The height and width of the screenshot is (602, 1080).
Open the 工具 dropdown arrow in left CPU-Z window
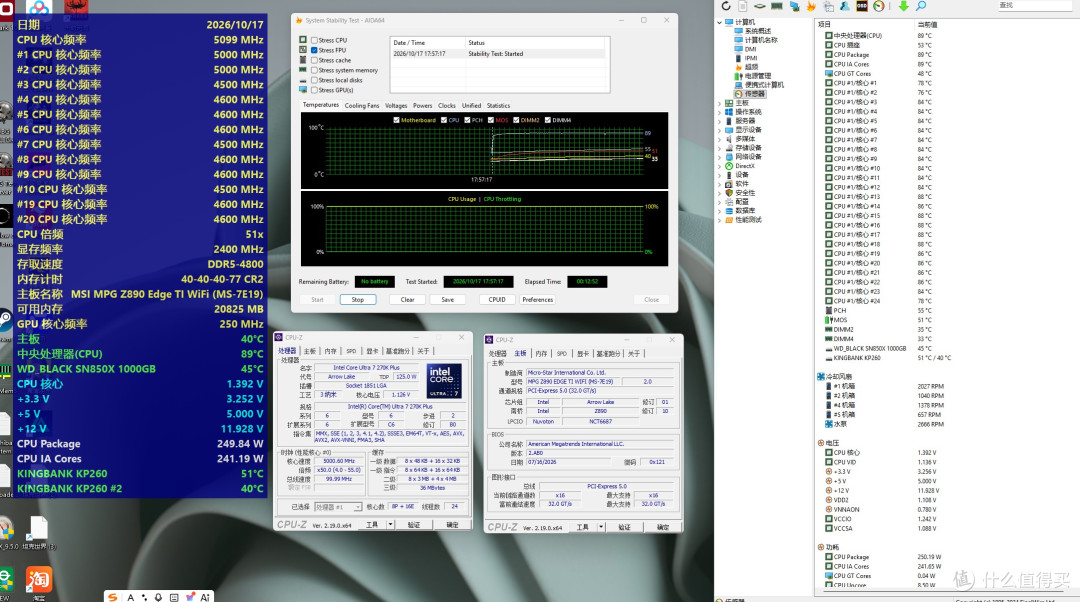pyautogui.click(x=391, y=525)
